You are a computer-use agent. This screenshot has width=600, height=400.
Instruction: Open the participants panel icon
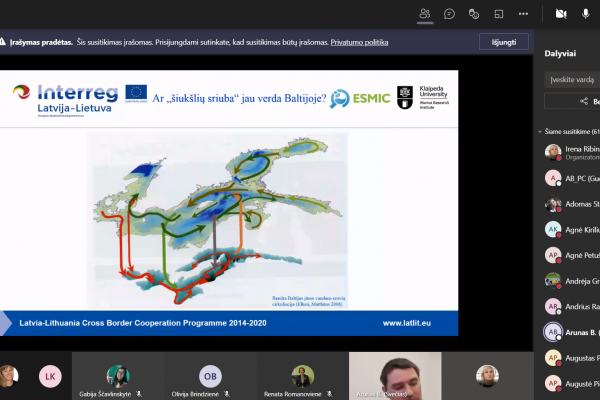pos(425,14)
